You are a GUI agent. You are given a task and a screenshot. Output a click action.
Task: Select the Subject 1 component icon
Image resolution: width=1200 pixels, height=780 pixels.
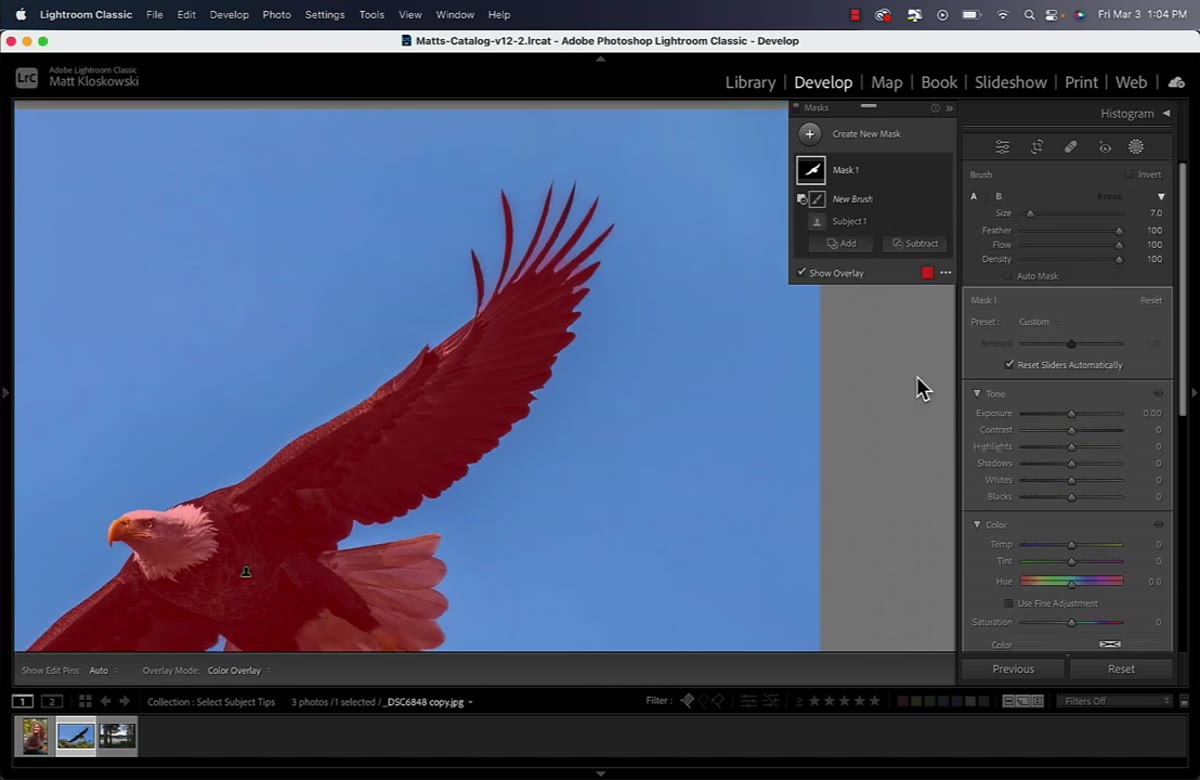[817, 222]
